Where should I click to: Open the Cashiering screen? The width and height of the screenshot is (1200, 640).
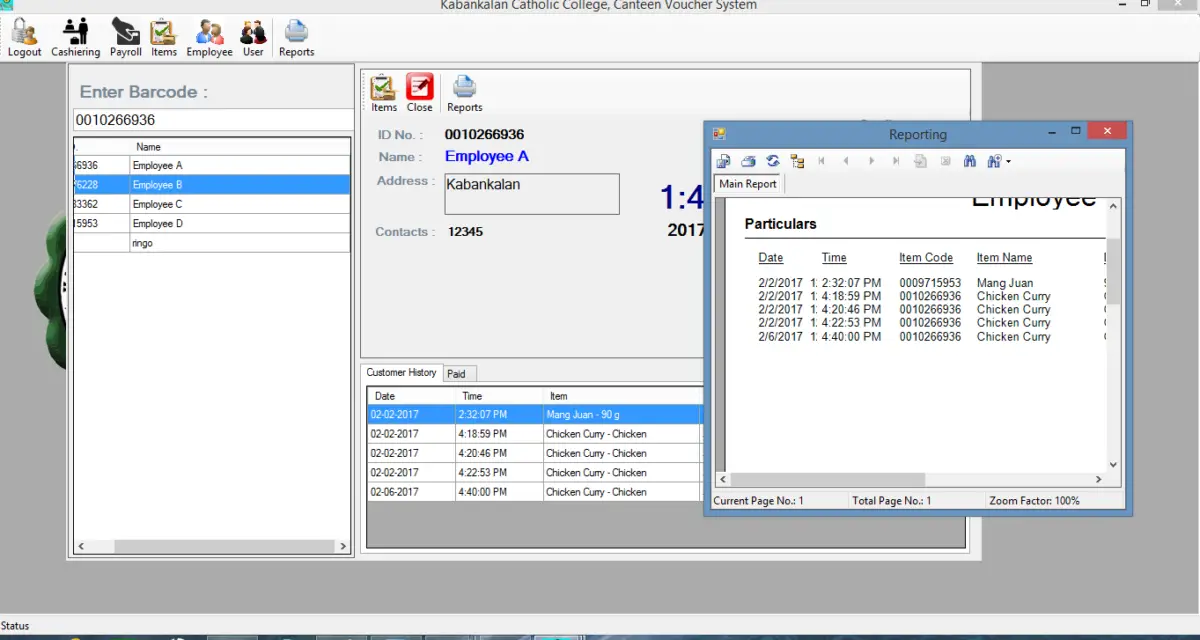tap(75, 37)
